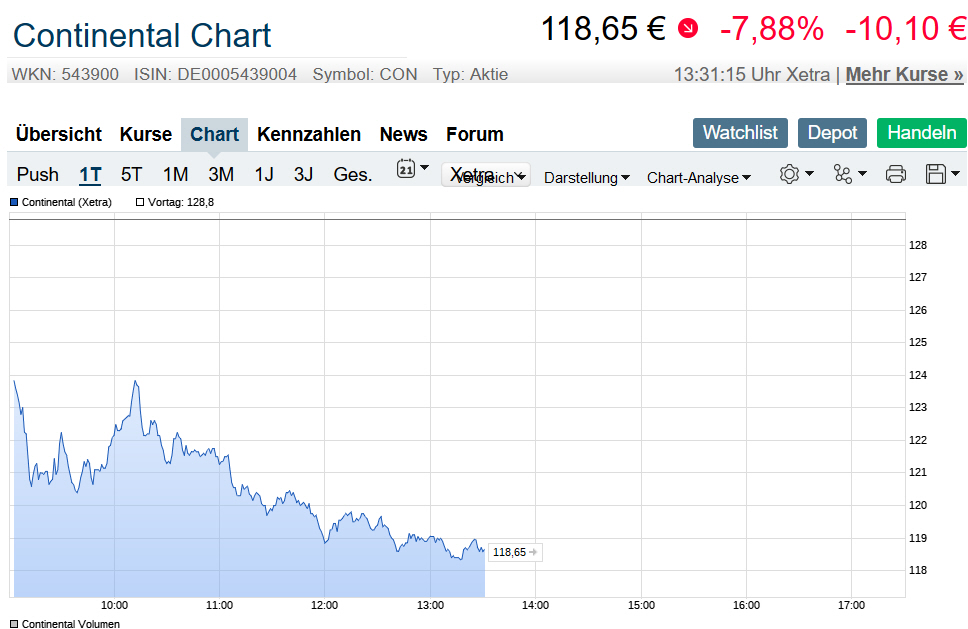Viewport: 968px width, 629px height.
Task: Open the calendar date picker icon
Action: click(406, 169)
